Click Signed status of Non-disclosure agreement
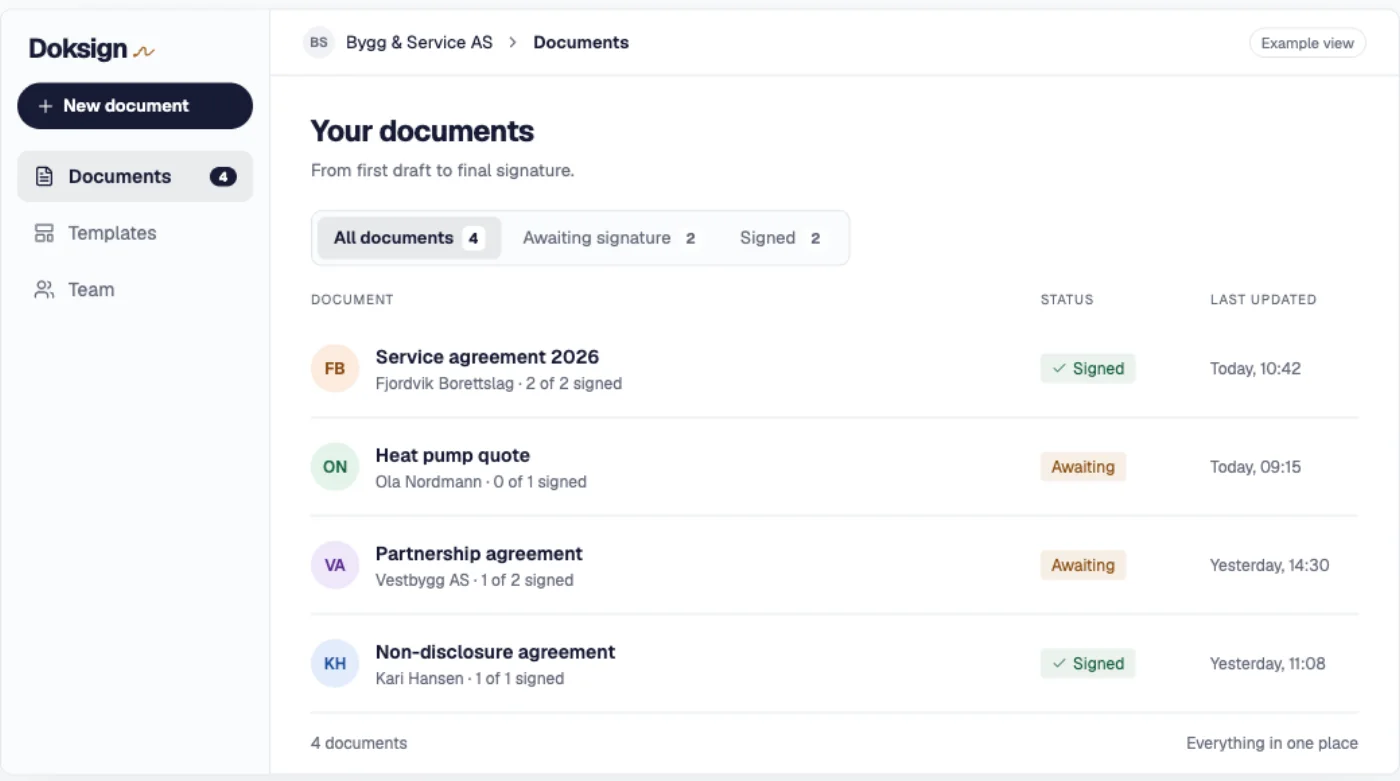The image size is (1400, 781). [1088, 663]
